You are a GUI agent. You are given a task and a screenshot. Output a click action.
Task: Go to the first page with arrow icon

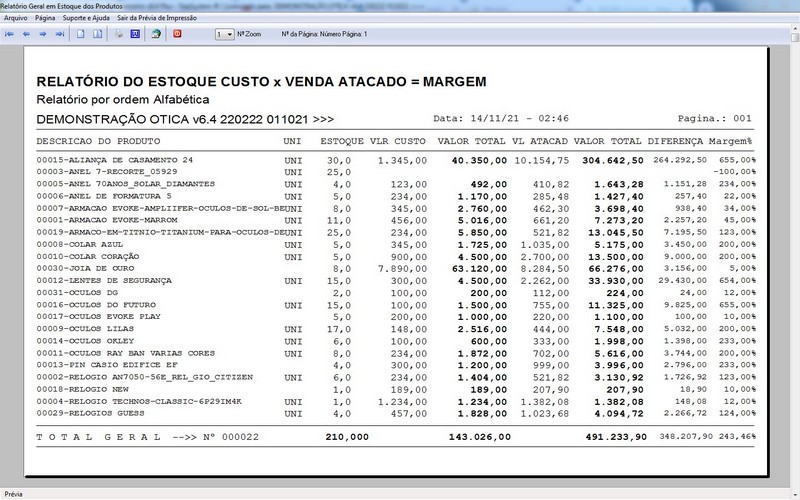pos(9,34)
